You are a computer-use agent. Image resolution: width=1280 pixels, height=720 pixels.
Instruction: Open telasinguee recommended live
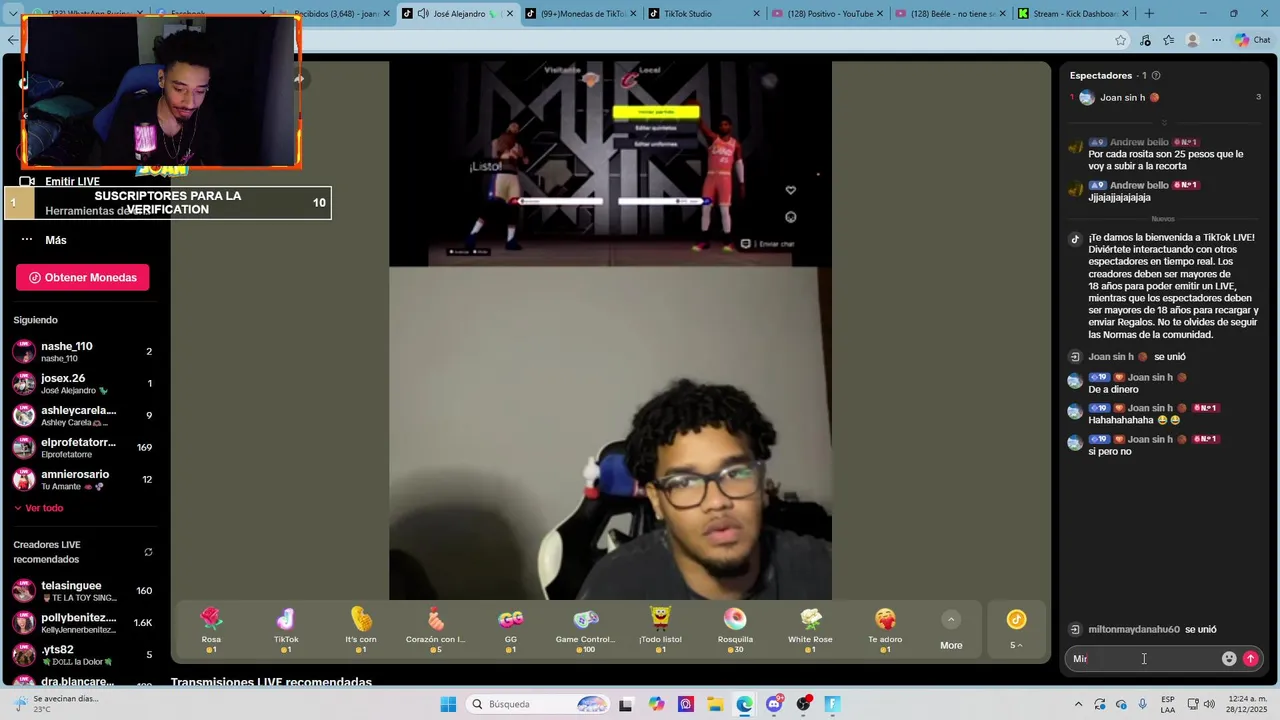click(83, 590)
